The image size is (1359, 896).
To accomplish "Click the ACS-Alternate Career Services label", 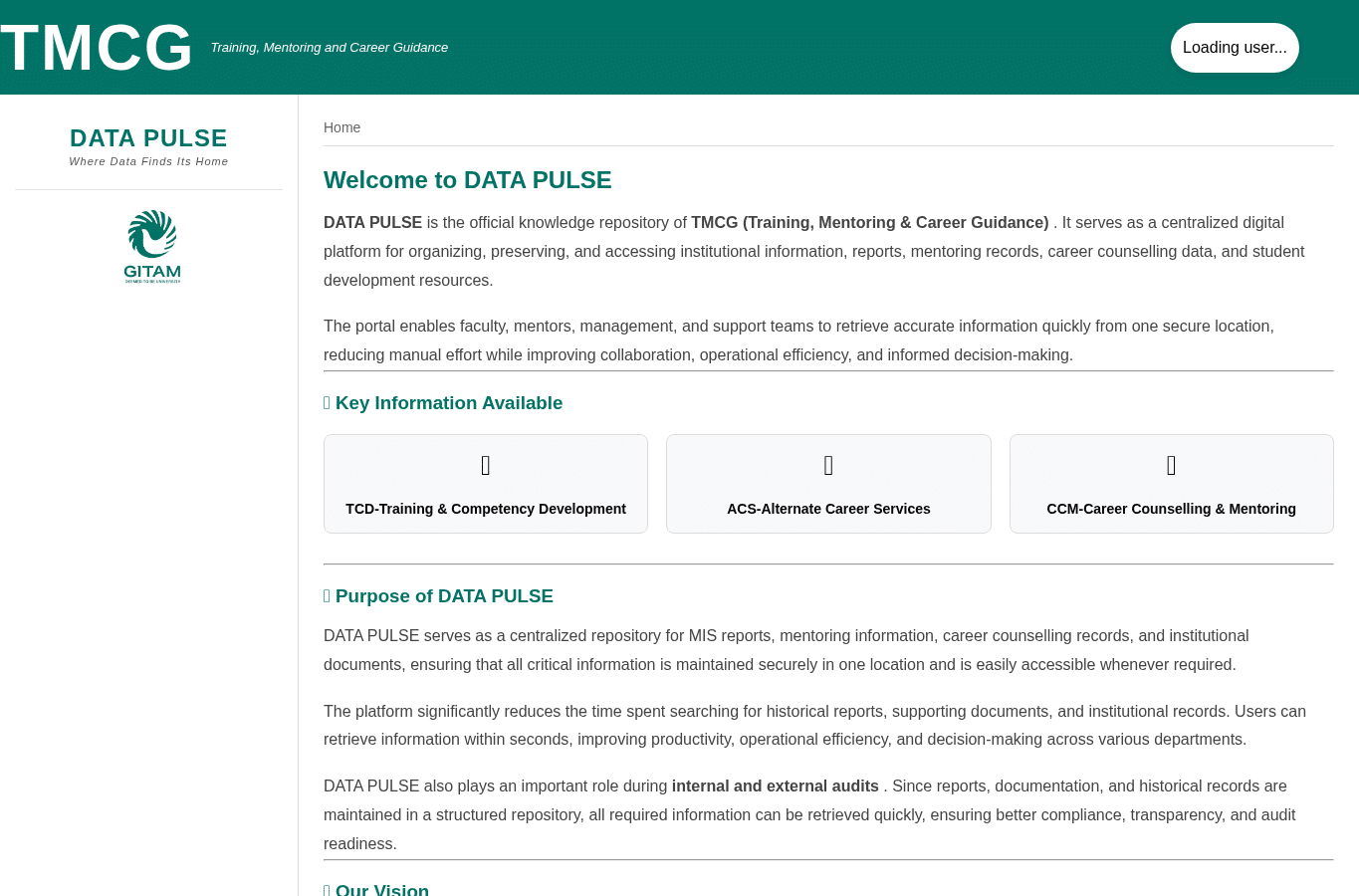I will [828, 509].
